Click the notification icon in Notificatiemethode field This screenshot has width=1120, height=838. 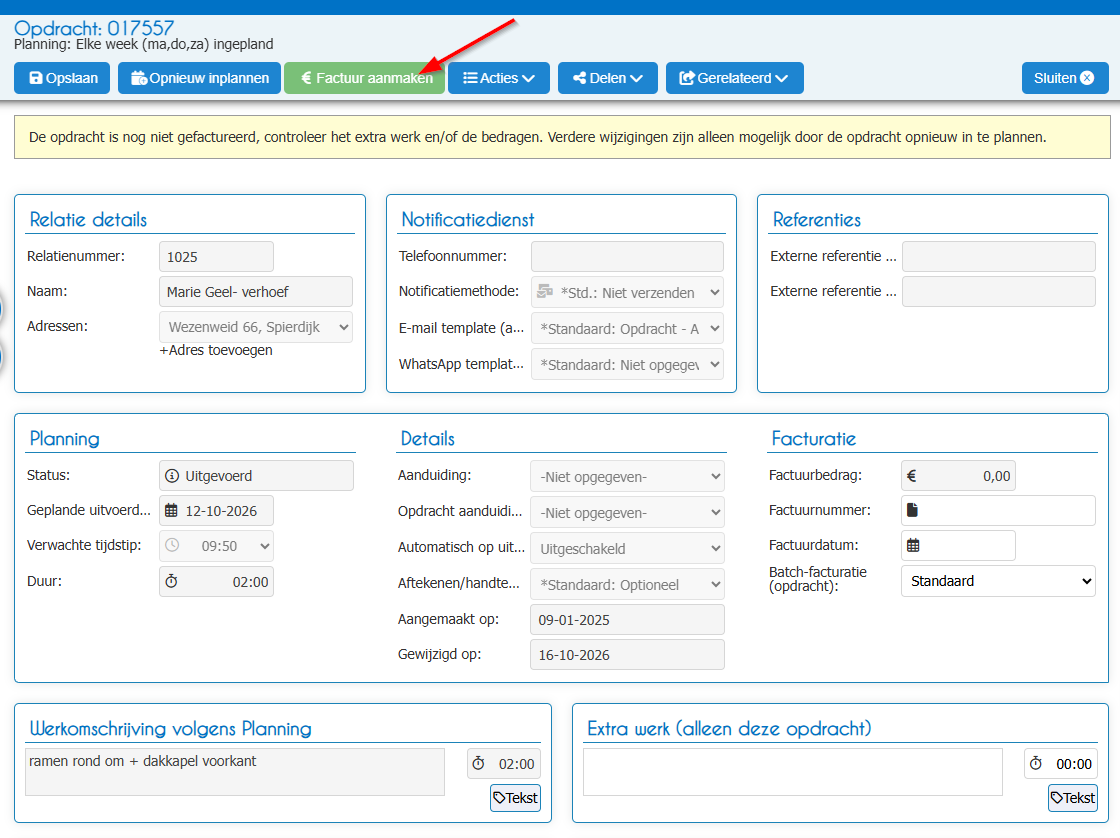click(545, 291)
